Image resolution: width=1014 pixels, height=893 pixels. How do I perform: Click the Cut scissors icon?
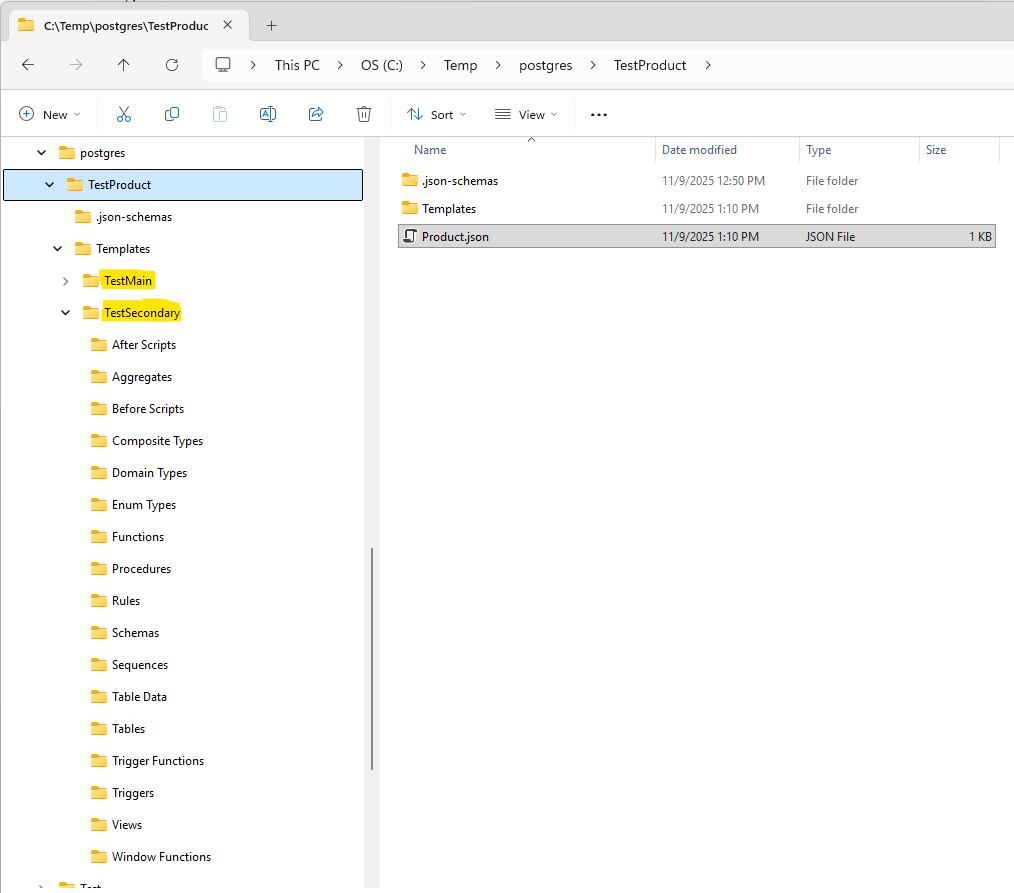[x=124, y=115]
